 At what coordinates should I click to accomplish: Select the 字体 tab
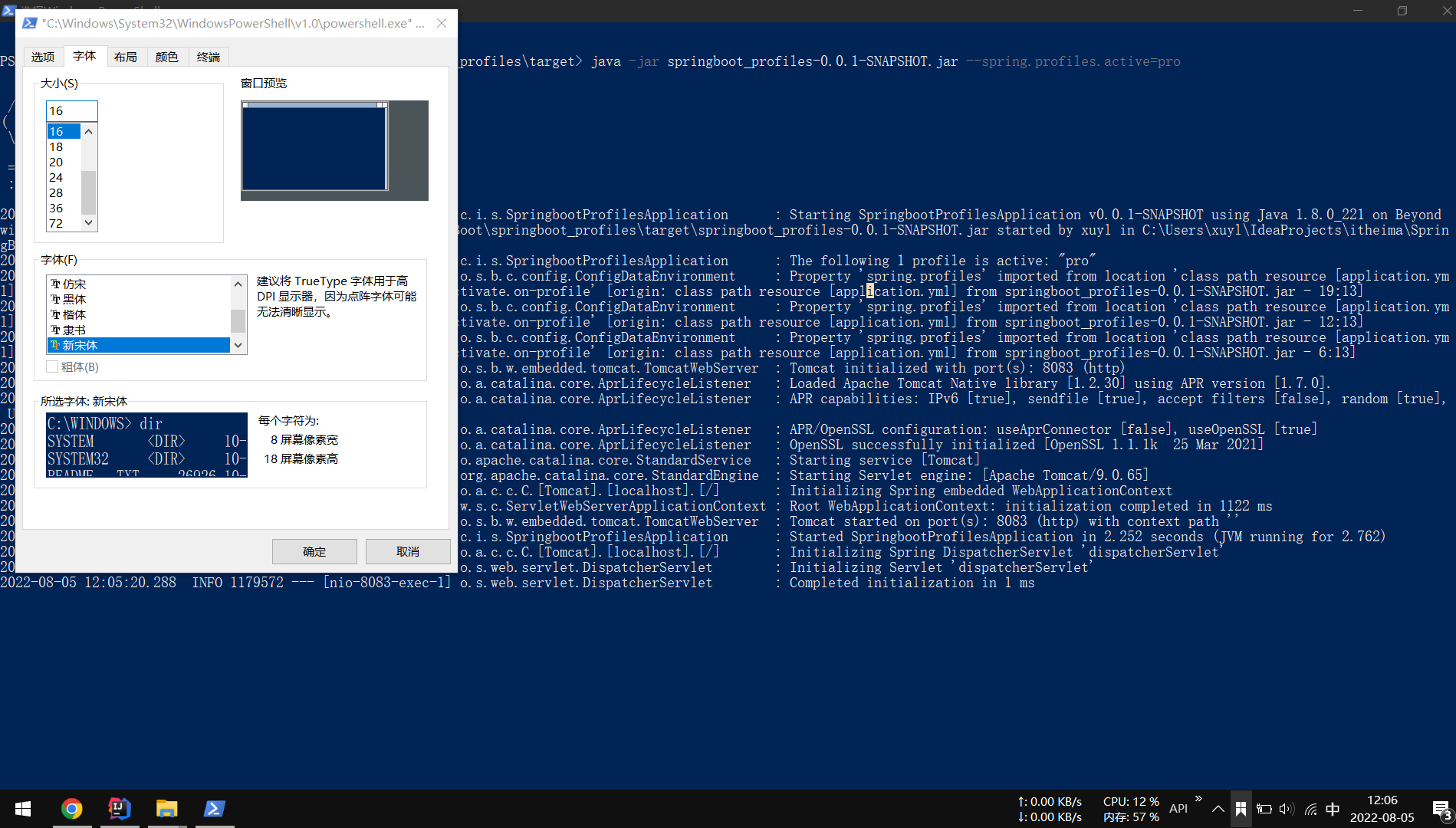tap(84, 56)
